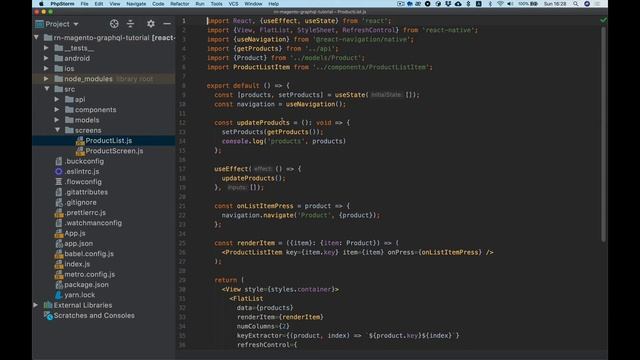
Task: Select the components folder label
Action: pos(96,110)
